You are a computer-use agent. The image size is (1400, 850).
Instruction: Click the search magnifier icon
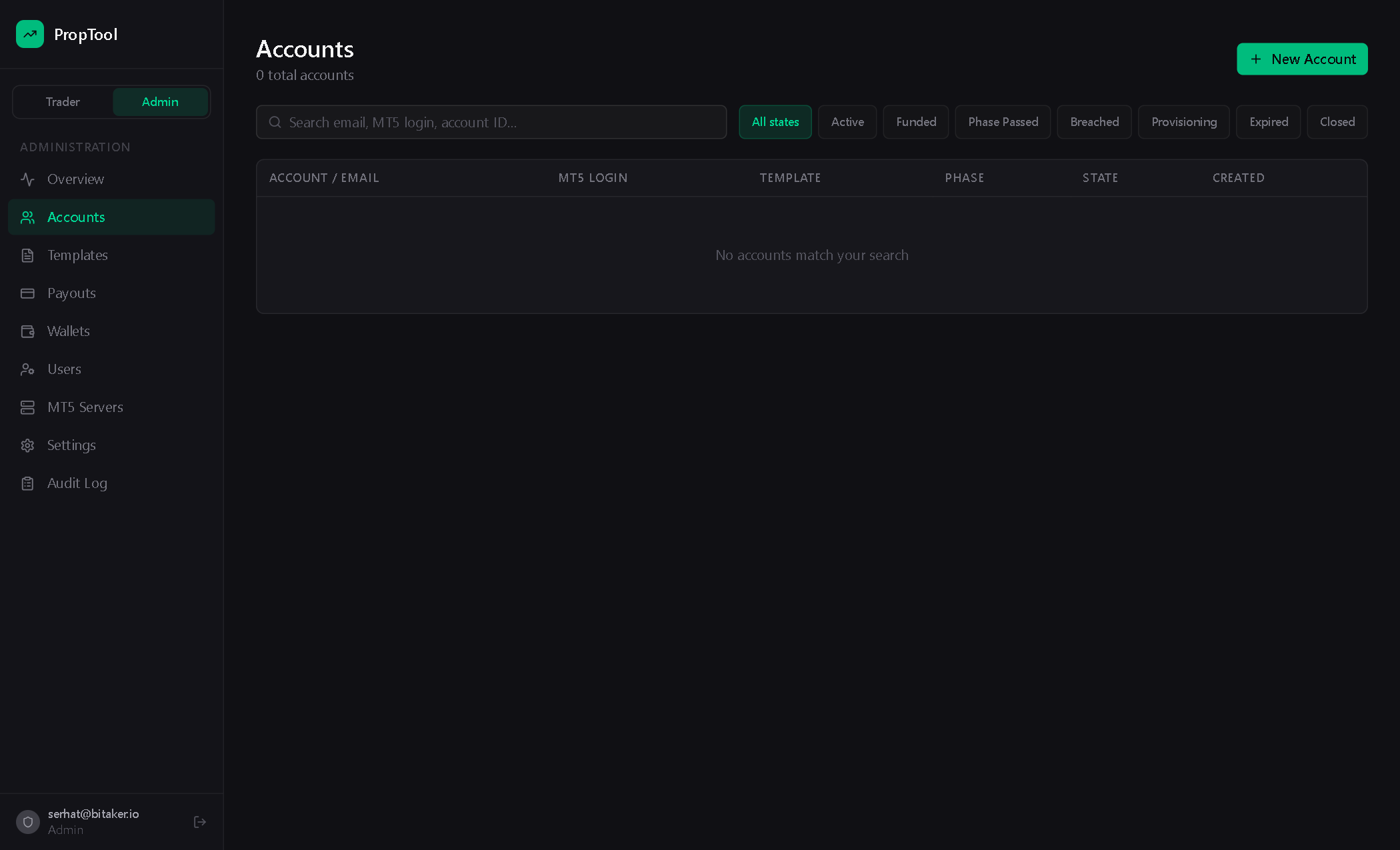(x=275, y=122)
